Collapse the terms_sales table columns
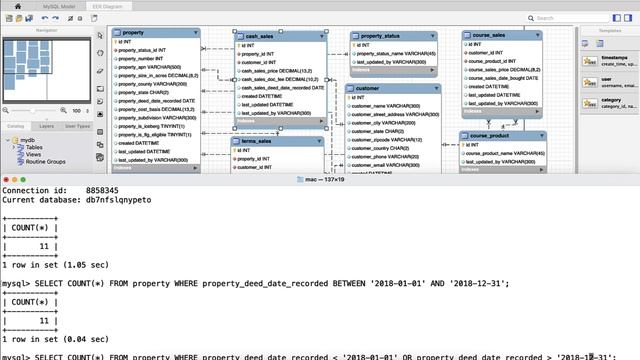Image resolution: width=640 pixels, height=360 pixels. (319, 141)
